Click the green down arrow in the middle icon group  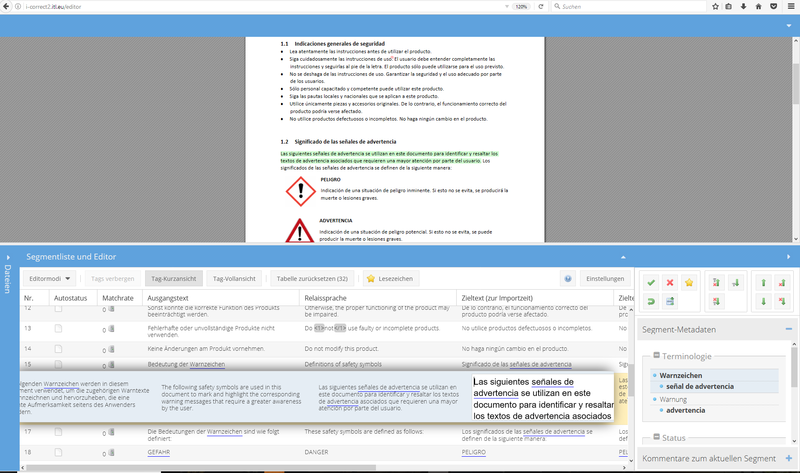point(735,283)
